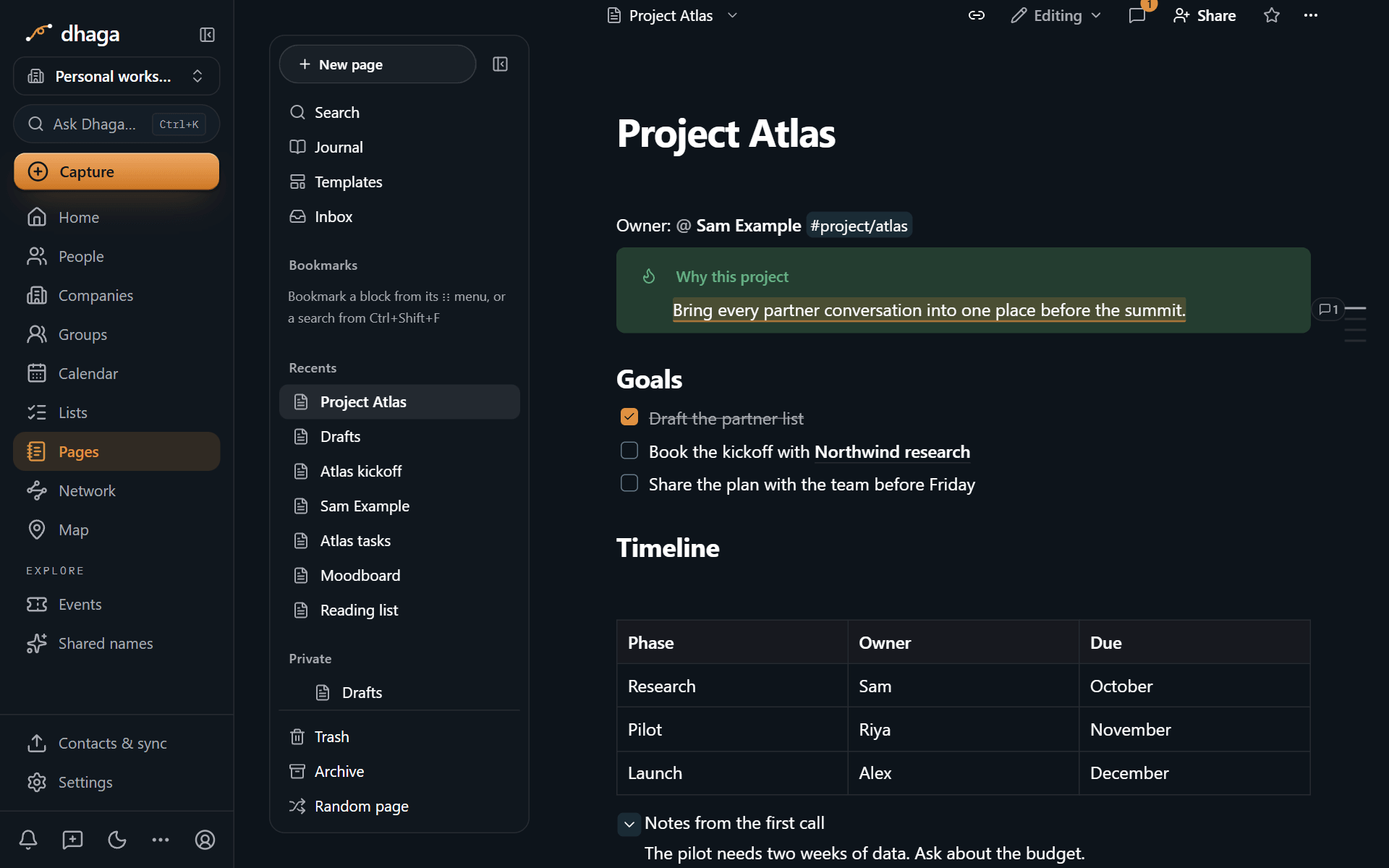Click the 'November' due cell
The image size is (1389, 868).
[1194, 730]
